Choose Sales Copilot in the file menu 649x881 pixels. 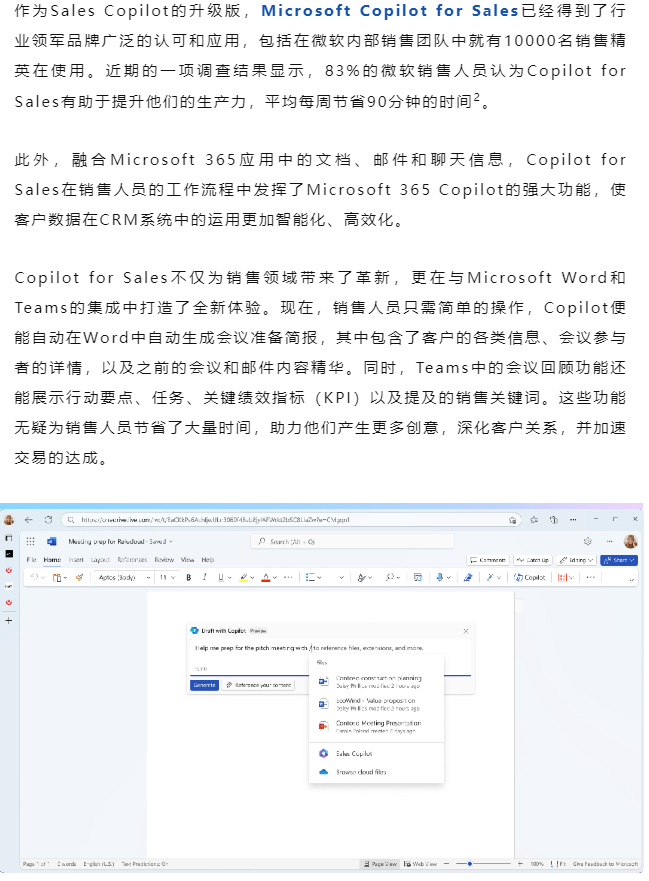click(x=376, y=753)
